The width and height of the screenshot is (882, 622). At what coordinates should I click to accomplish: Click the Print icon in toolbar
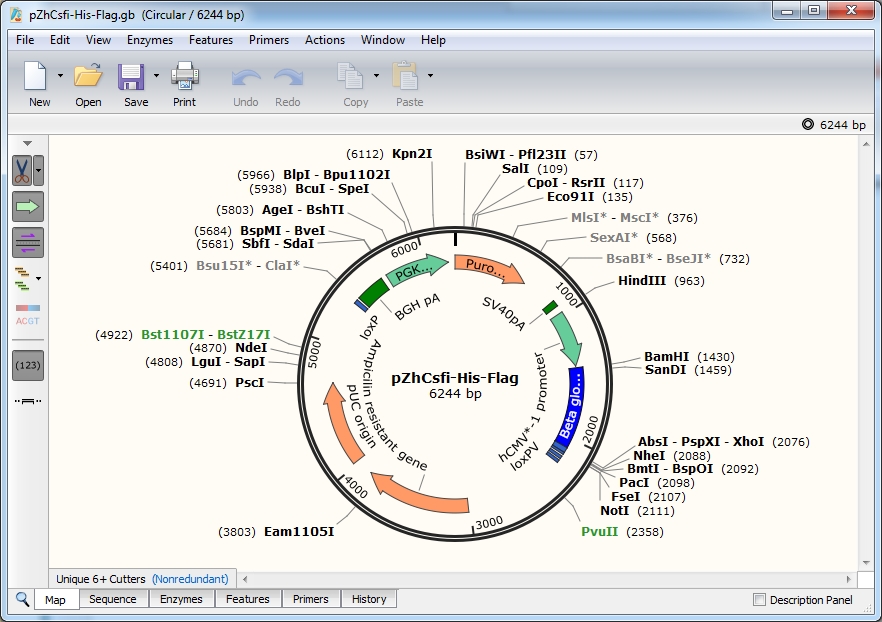pos(185,77)
